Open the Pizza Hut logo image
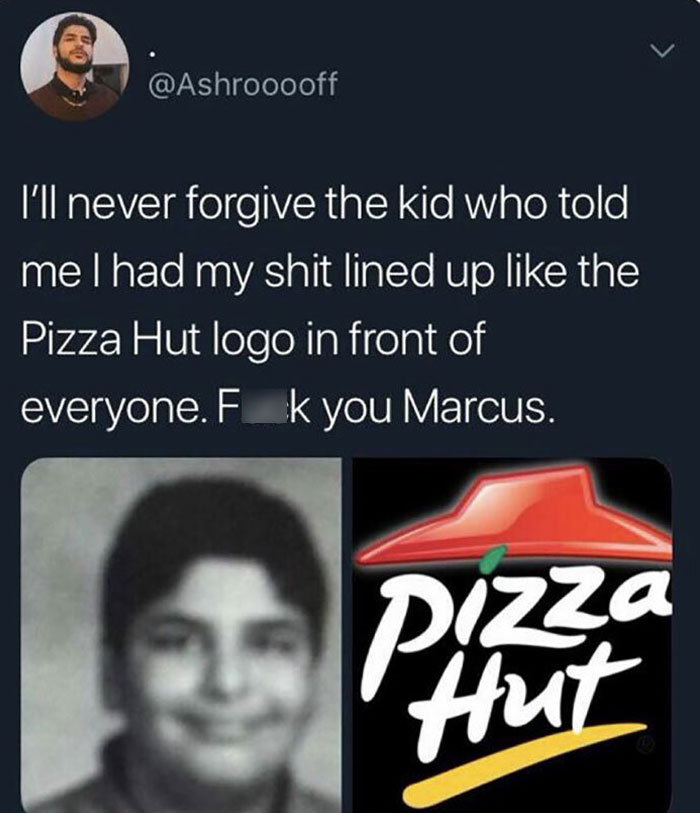 (512, 635)
